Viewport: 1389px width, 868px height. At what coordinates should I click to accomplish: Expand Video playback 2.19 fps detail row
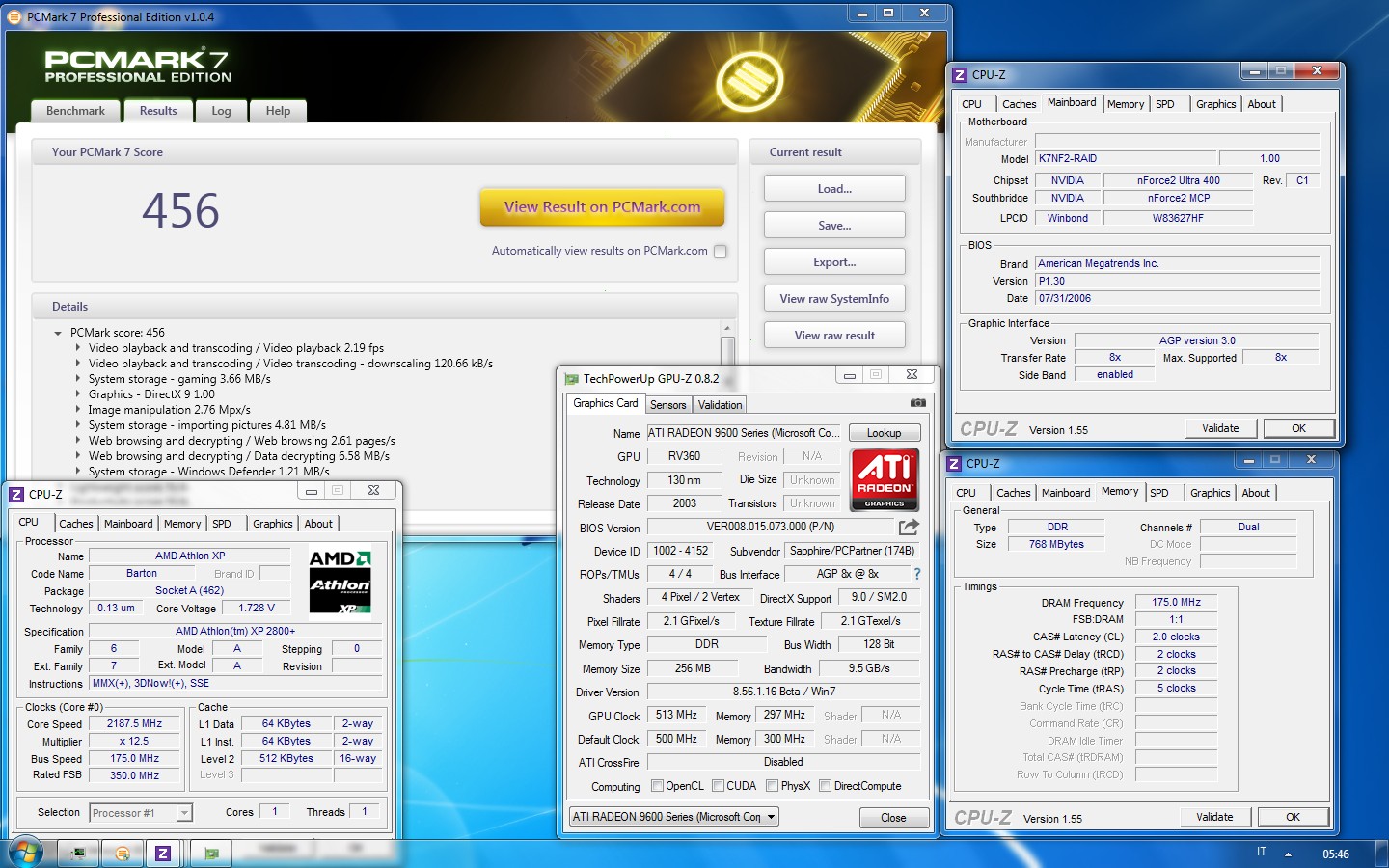coord(78,348)
